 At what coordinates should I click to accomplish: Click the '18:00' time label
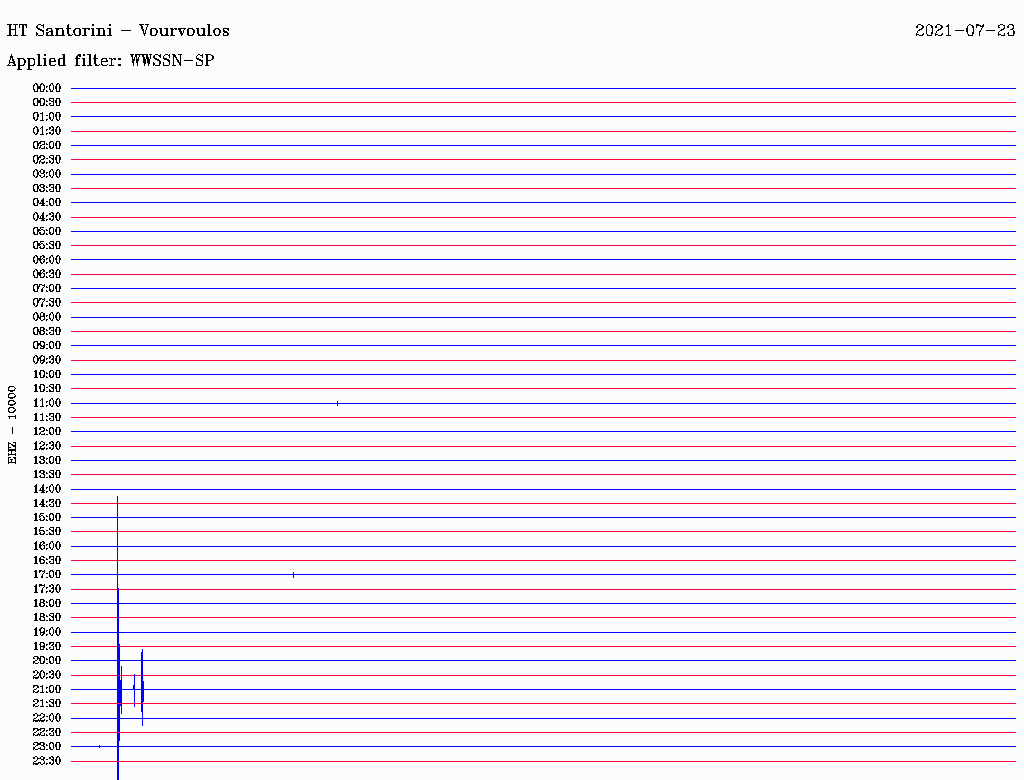(x=47, y=603)
